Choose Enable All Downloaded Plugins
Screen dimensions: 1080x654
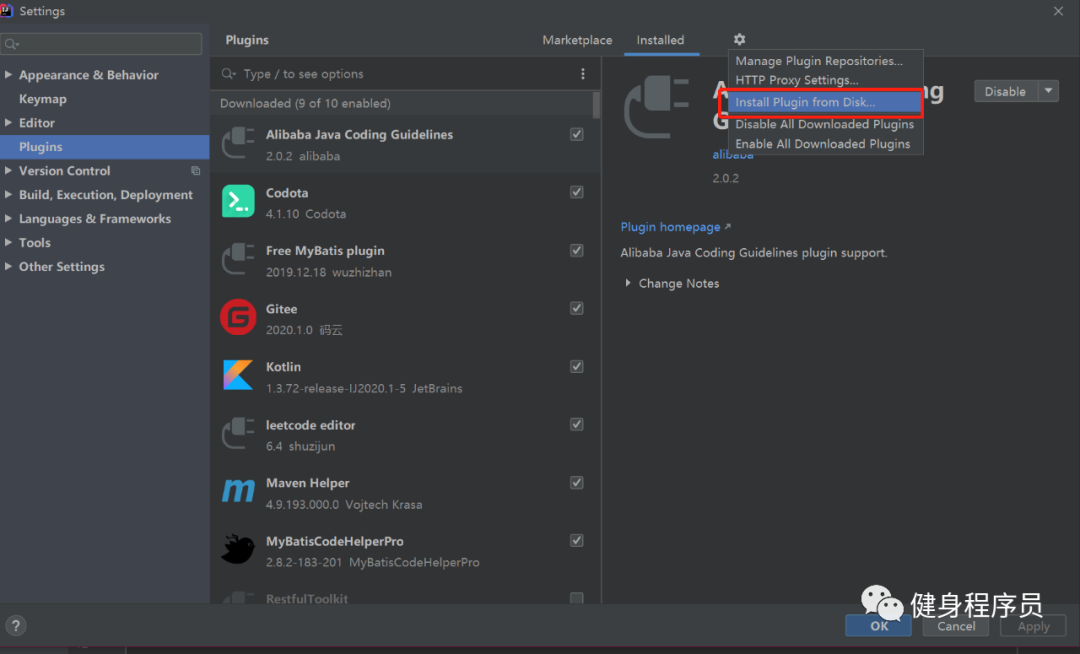click(825, 144)
